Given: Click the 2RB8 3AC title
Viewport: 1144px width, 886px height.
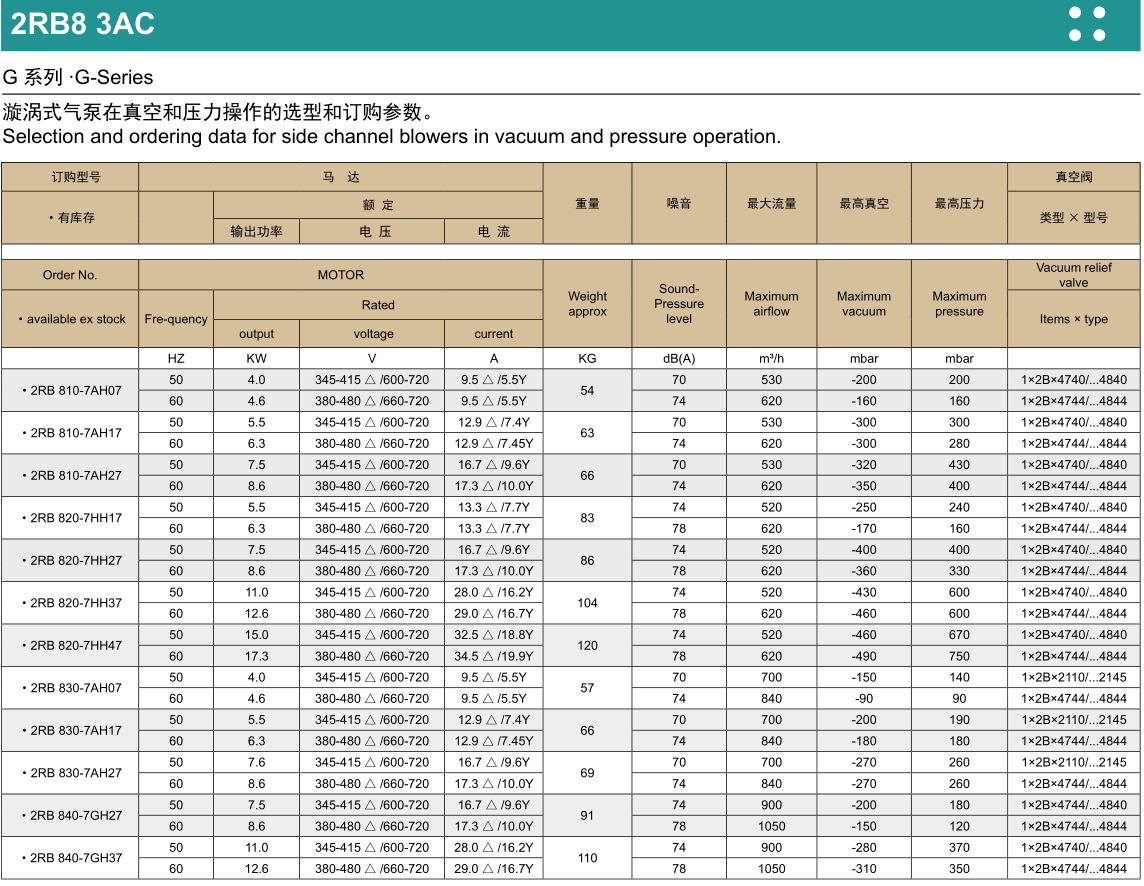Looking at the screenshot, I should tap(83, 24).
